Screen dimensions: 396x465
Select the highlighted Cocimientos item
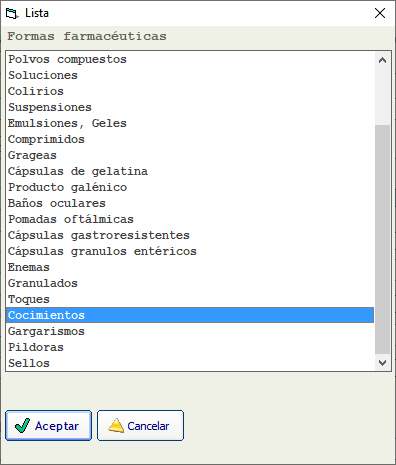[190, 315]
